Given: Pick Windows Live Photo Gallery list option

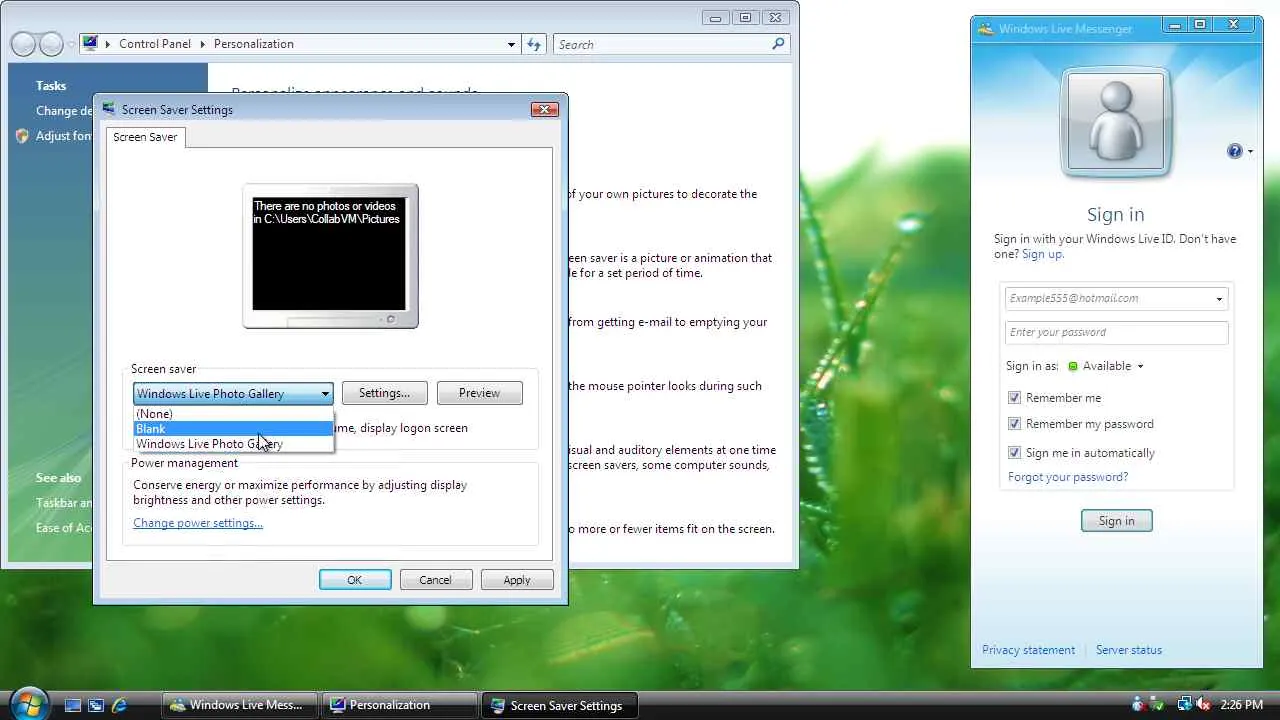Looking at the screenshot, I should point(233,444).
